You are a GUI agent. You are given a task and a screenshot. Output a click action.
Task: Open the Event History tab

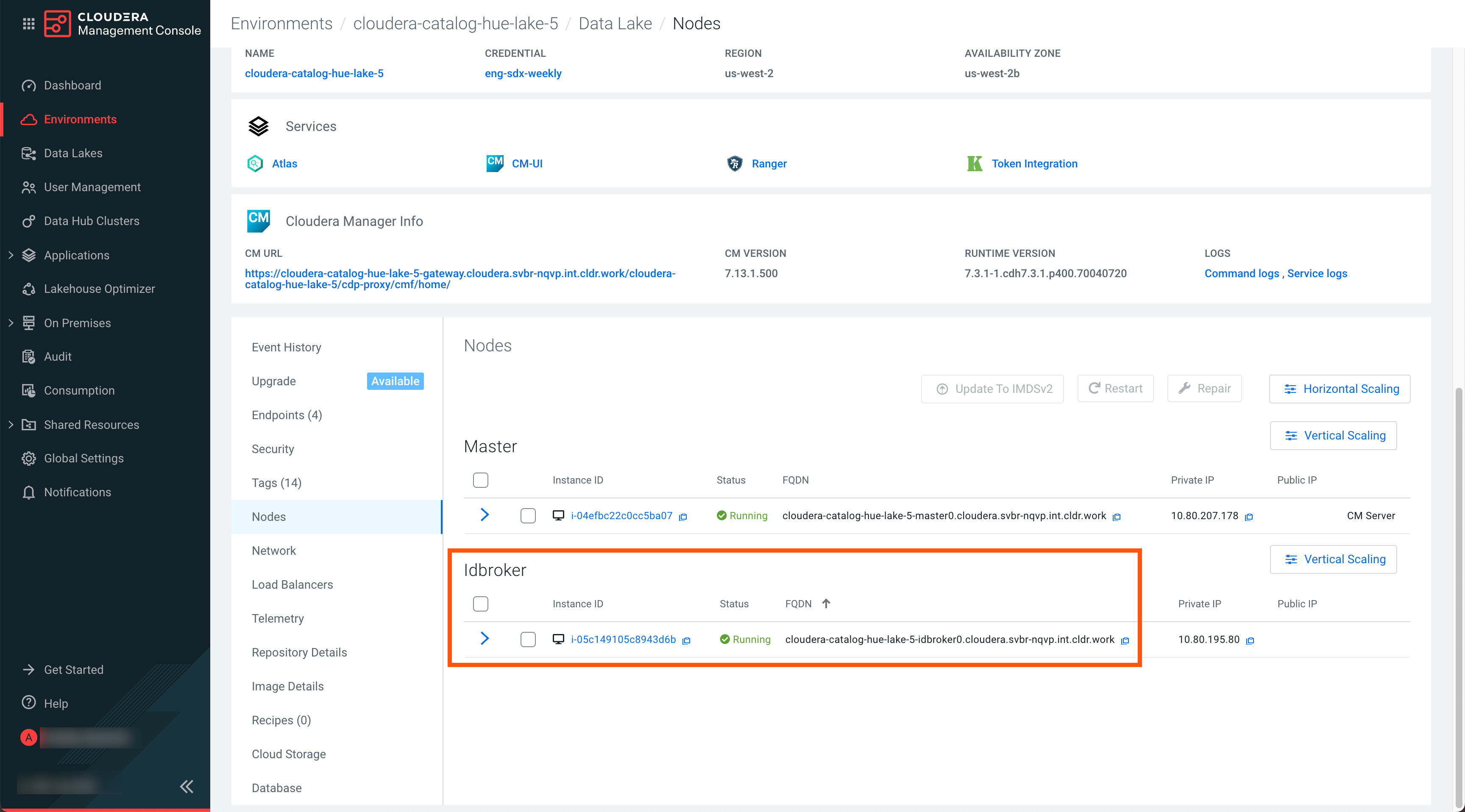click(x=286, y=347)
